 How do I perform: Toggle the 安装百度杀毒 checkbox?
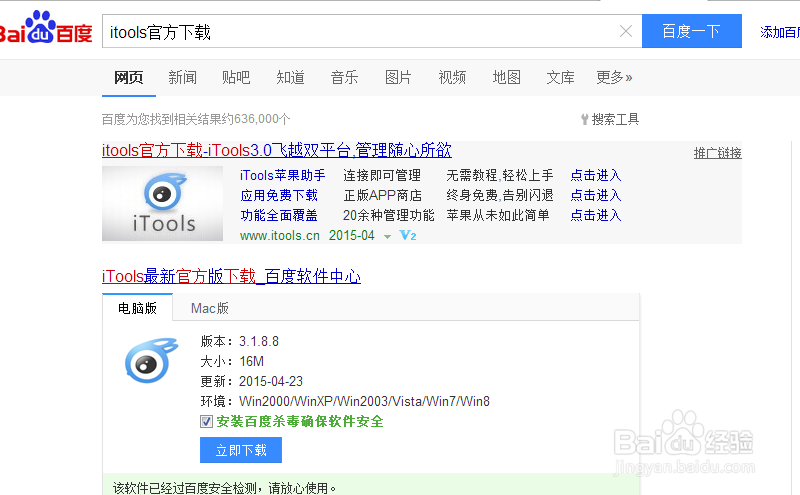(206, 422)
